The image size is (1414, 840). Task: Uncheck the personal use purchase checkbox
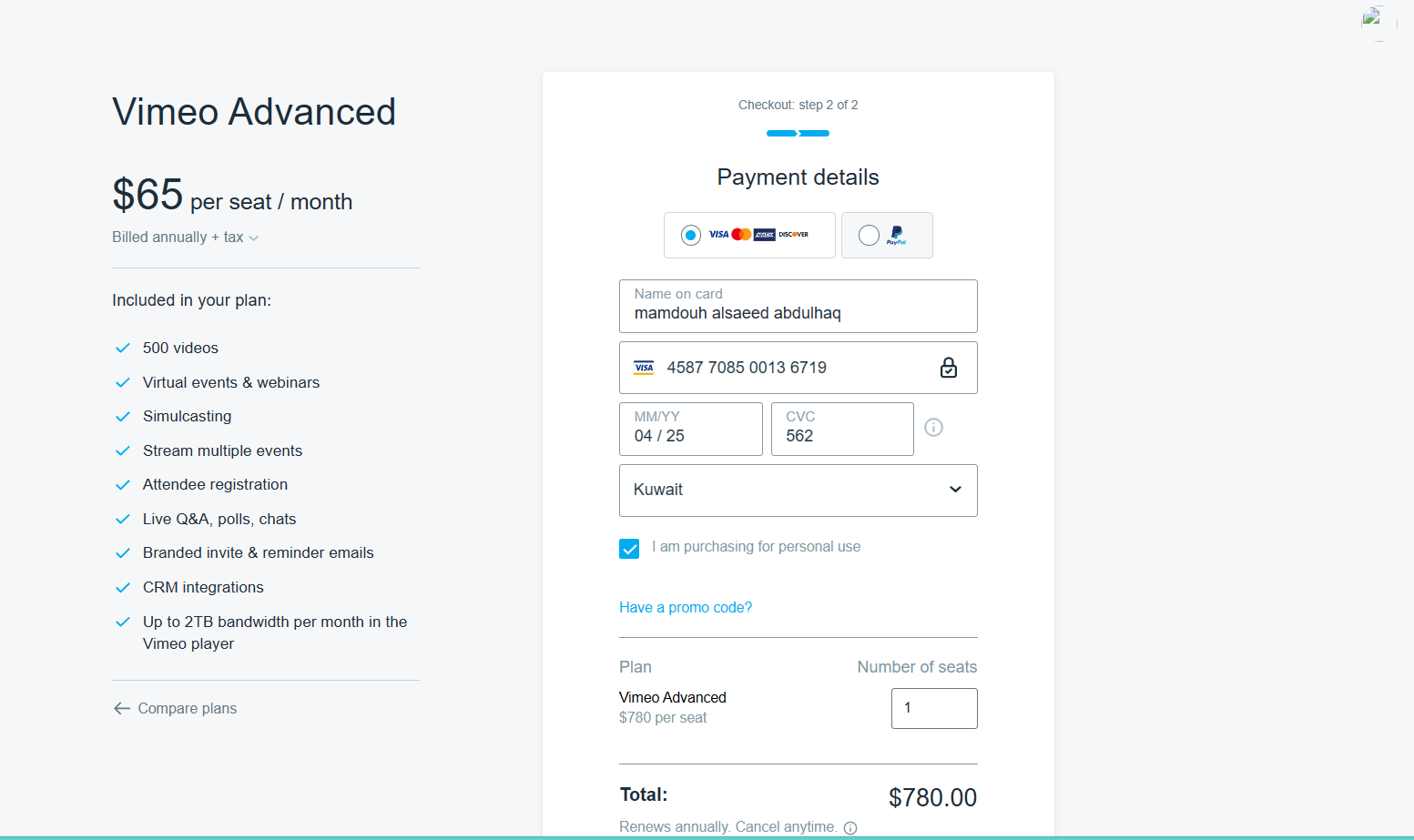pos(629,549)
